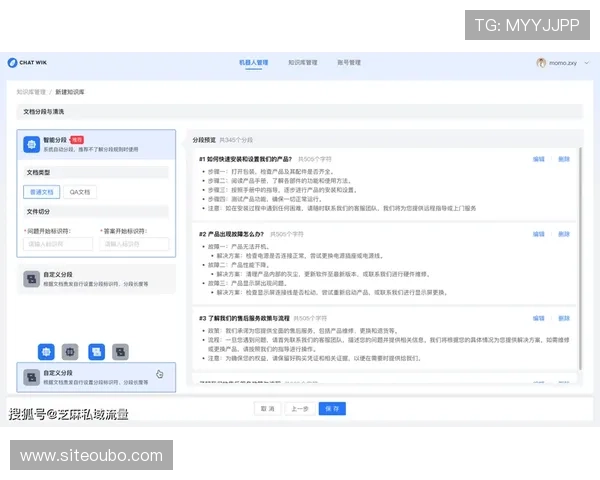Viewport: 600px width, 480px height.
Task: Open the momo.zxy account dropdown arrow
Action: 587,63
